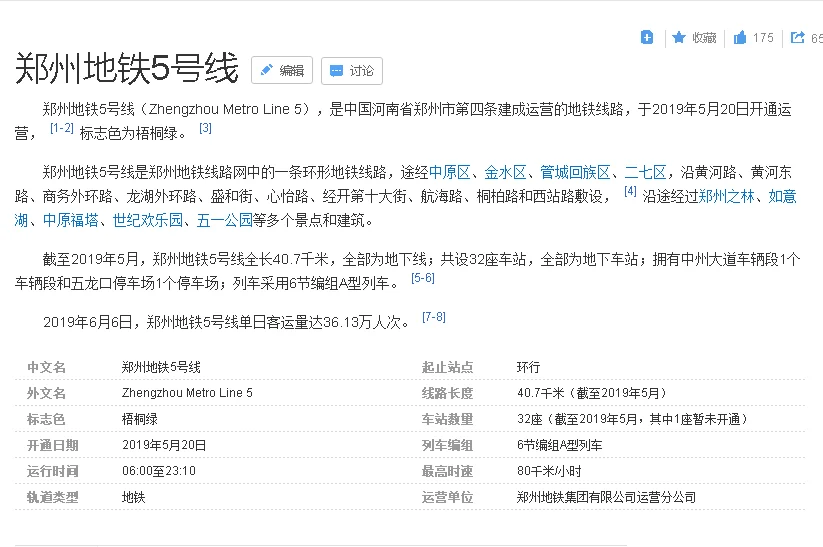
Task: Click reference citation [4]
Action: point(630,191)
